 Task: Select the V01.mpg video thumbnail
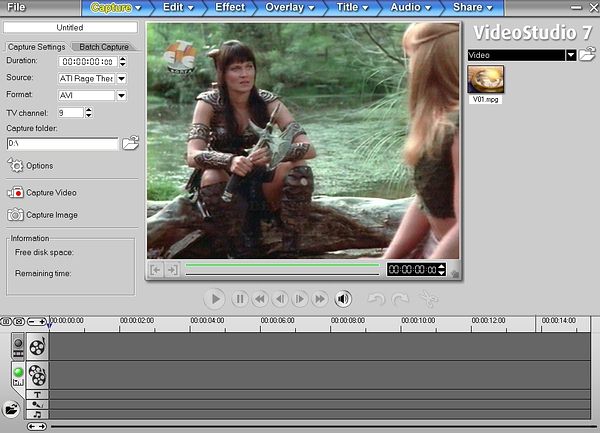(x=486, y=79)
